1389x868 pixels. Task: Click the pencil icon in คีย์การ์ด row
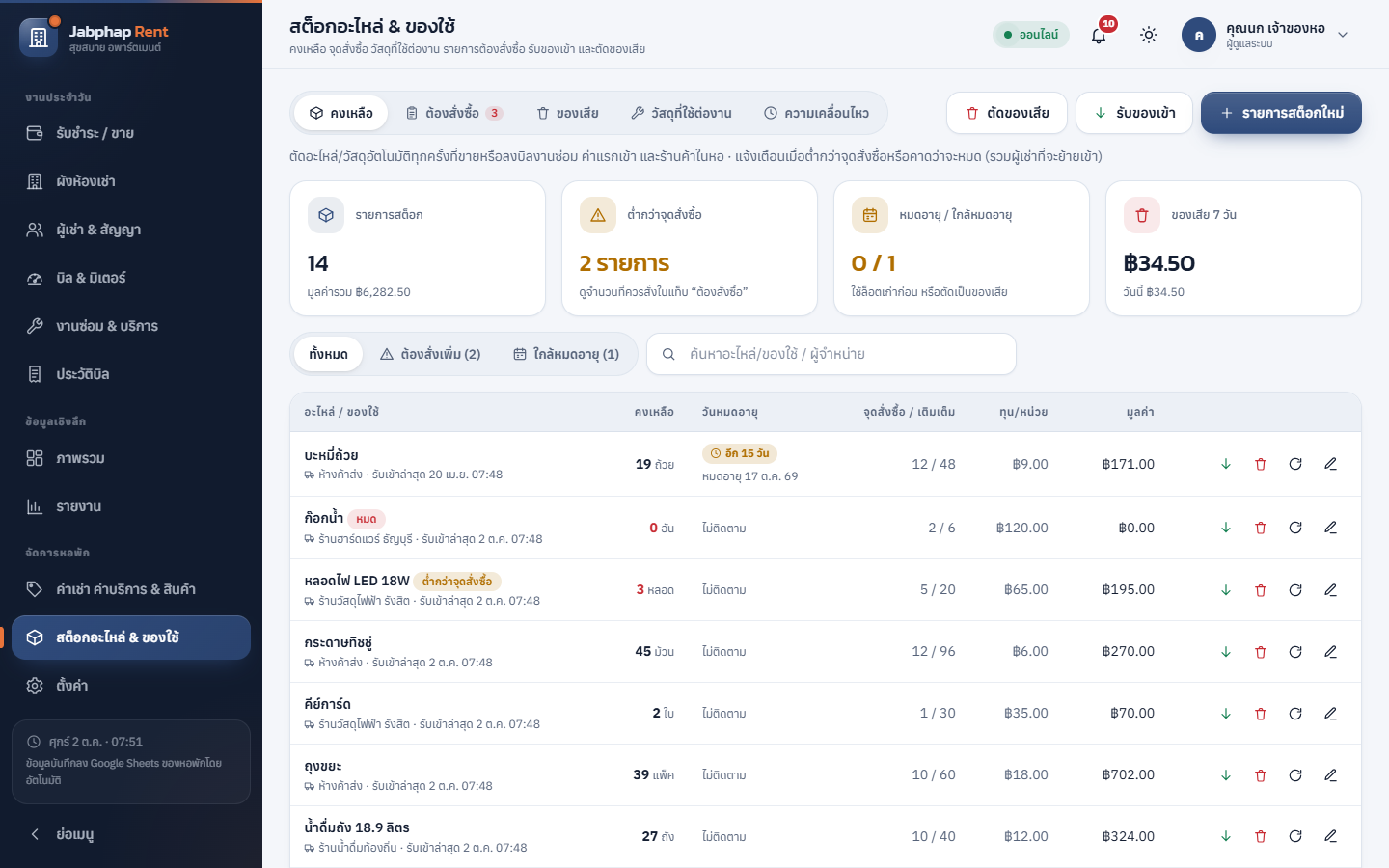tap(1330, 713)
